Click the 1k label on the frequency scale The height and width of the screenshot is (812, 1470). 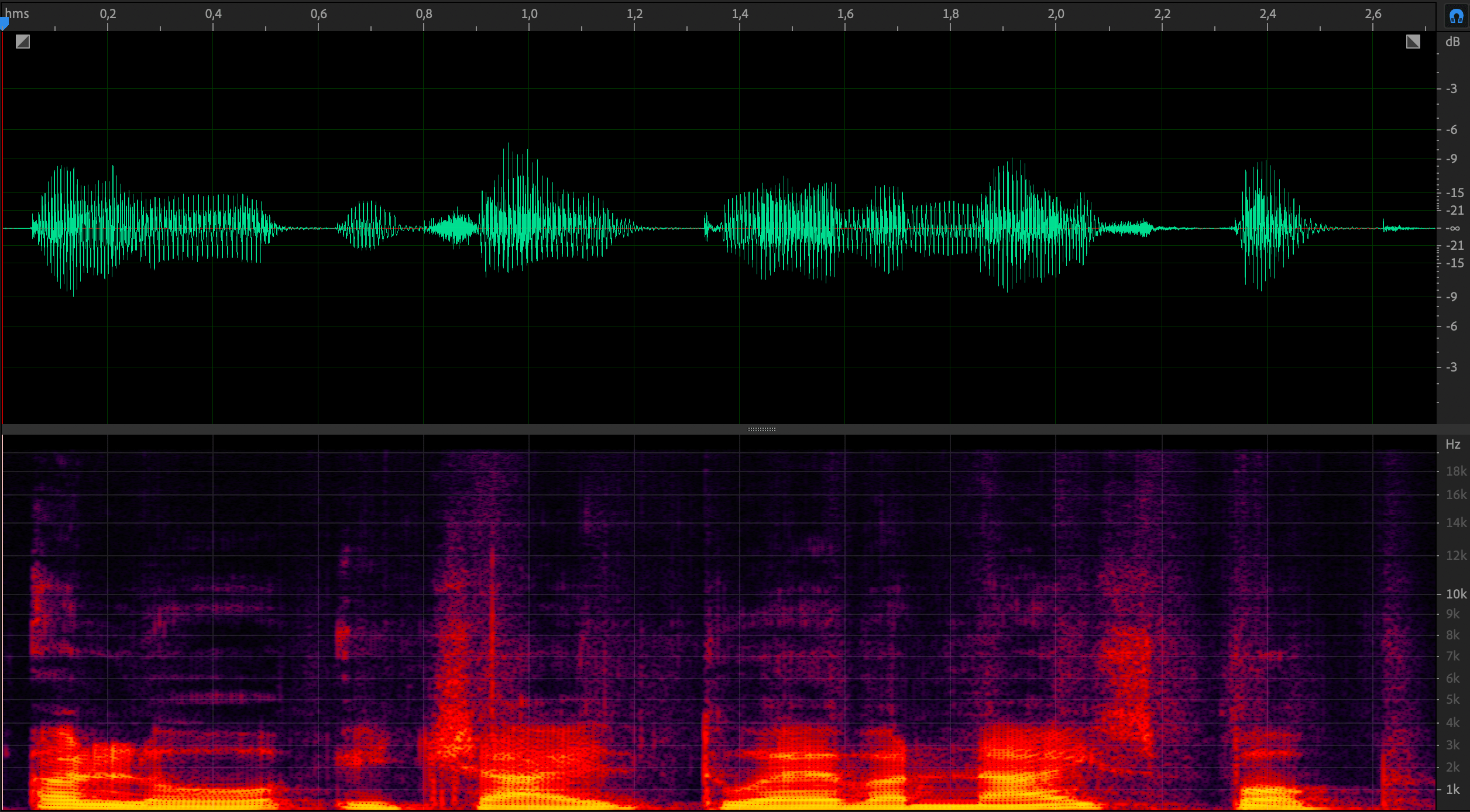pyautogui.click(x=1453, y=789)
